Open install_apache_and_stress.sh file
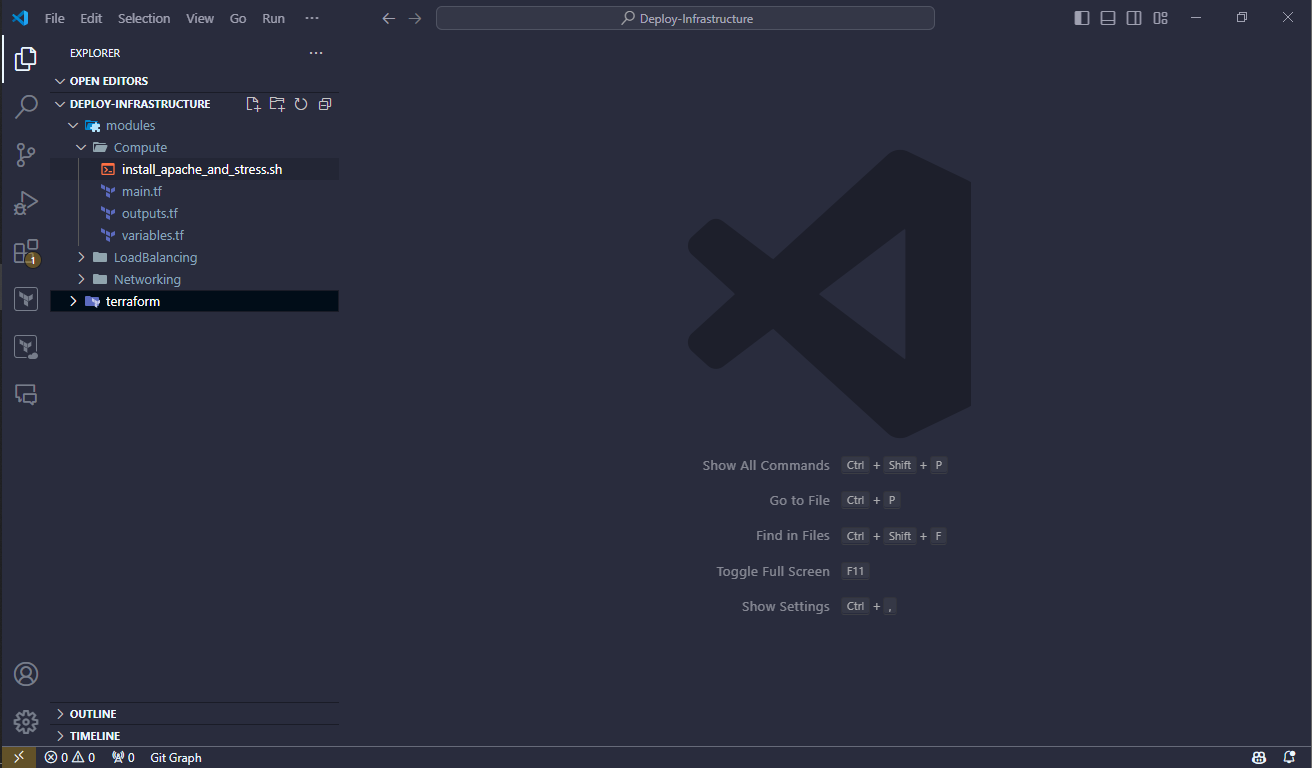The image size is (1312, 768). pos(195,170)
